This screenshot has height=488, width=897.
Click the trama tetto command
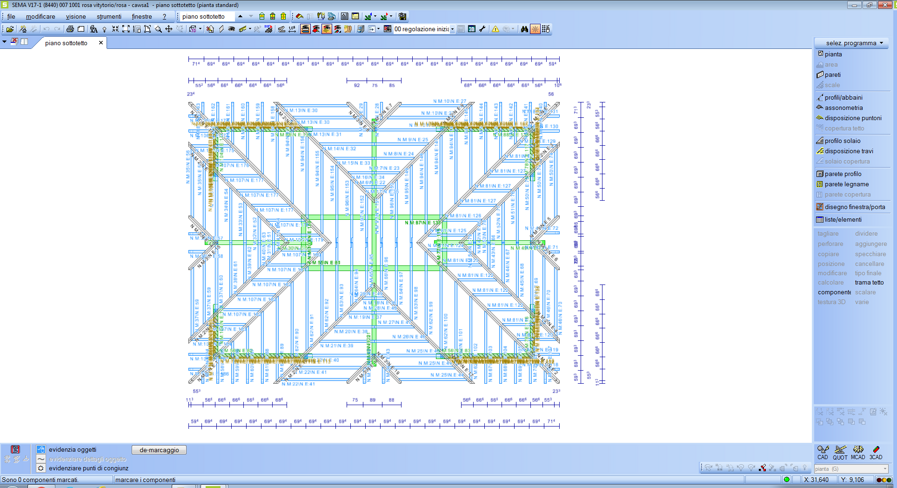pos(869,282)
